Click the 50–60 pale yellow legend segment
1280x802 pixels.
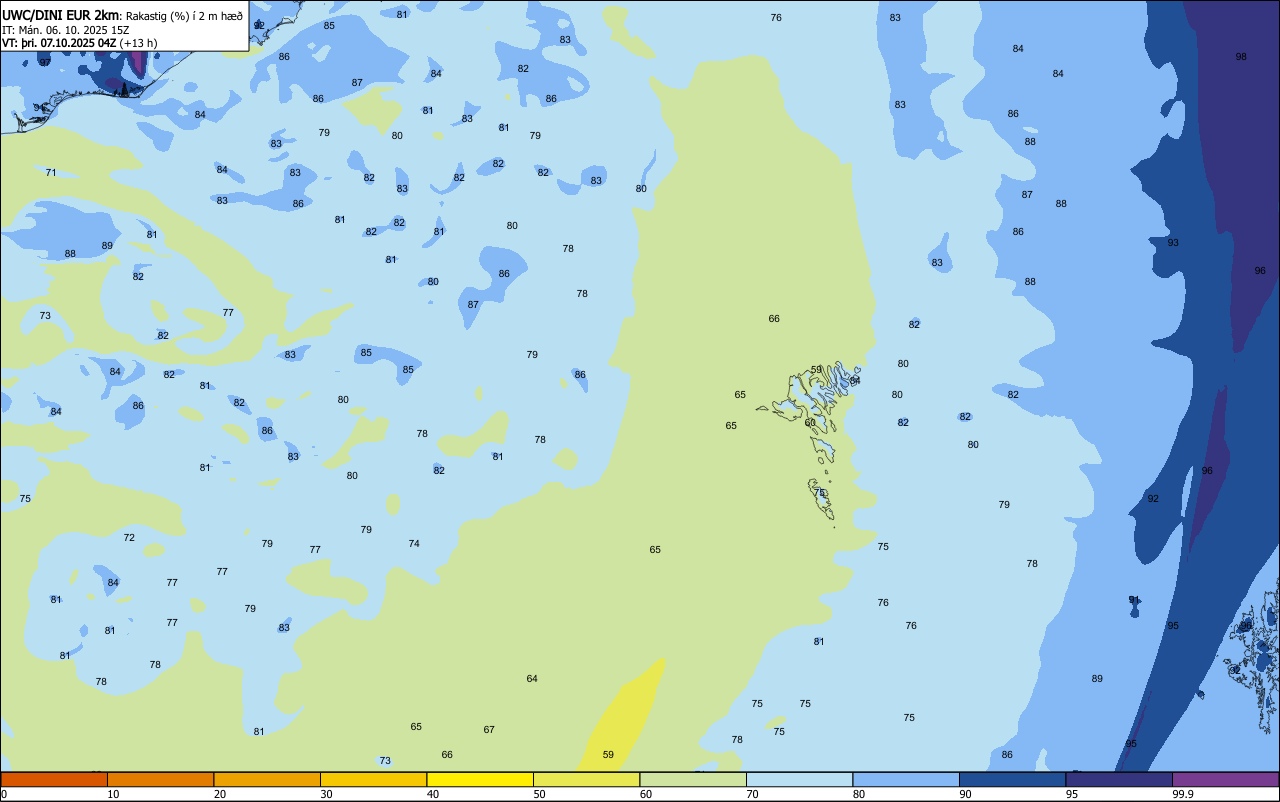[586, 779]
